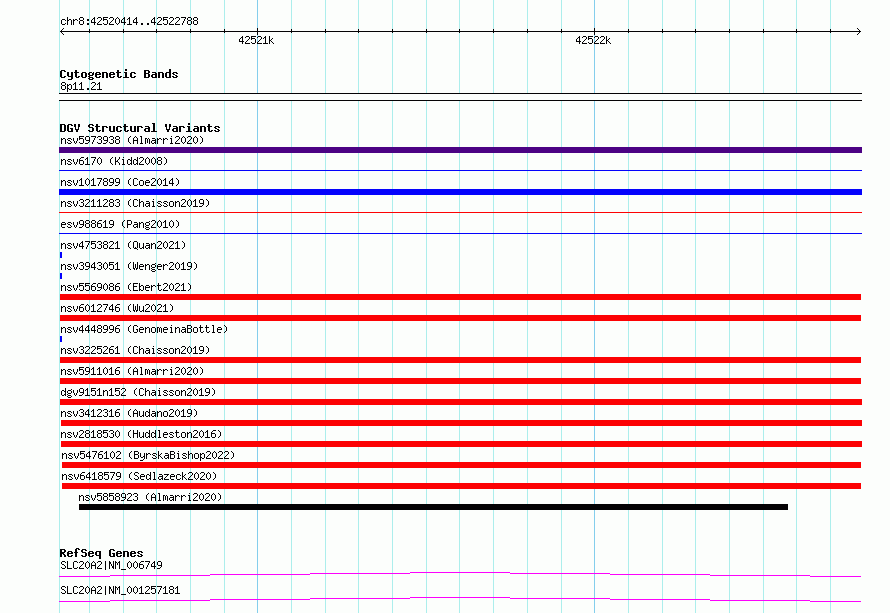Open variant nsv3943051 (Wenger2019)
The width and height of the screenshot is (890, 613).
pyautogui.click(x=129, y=266)
